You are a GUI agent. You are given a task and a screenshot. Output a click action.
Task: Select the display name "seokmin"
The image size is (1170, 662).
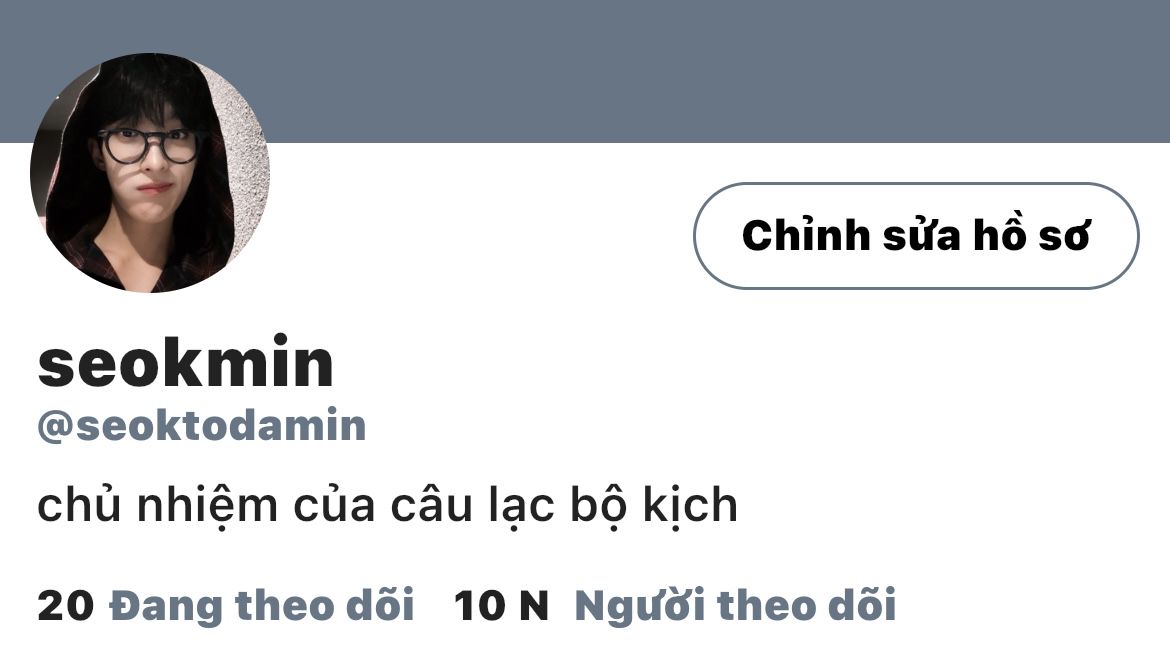(x=185, y=363)
